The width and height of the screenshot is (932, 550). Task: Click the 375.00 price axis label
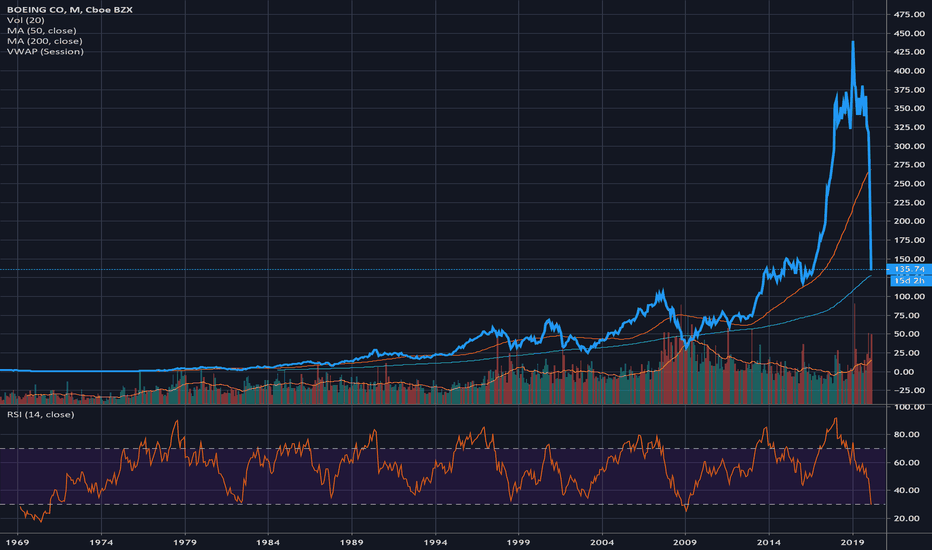(909, 90)
